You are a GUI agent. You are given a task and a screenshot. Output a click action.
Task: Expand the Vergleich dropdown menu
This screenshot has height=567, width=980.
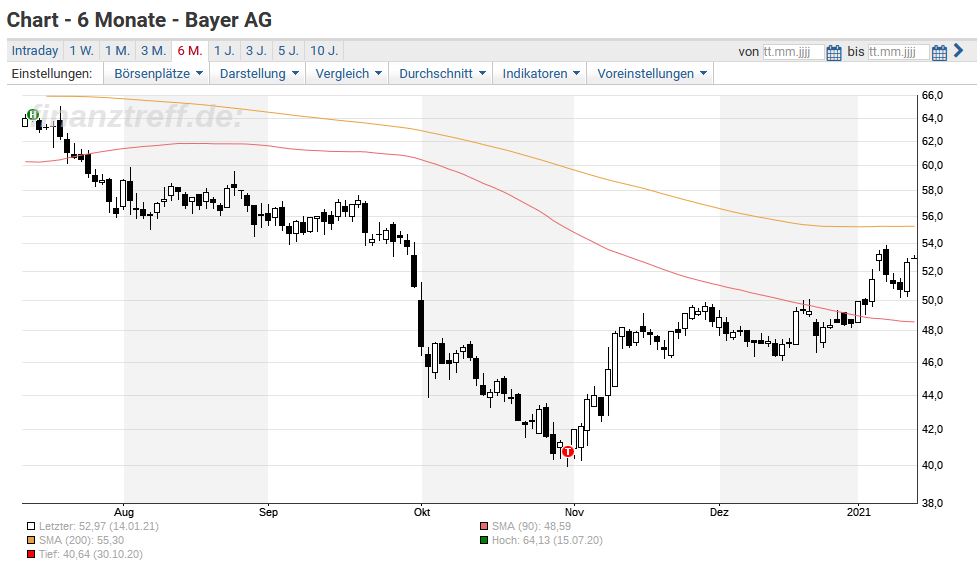coord(348,73)
